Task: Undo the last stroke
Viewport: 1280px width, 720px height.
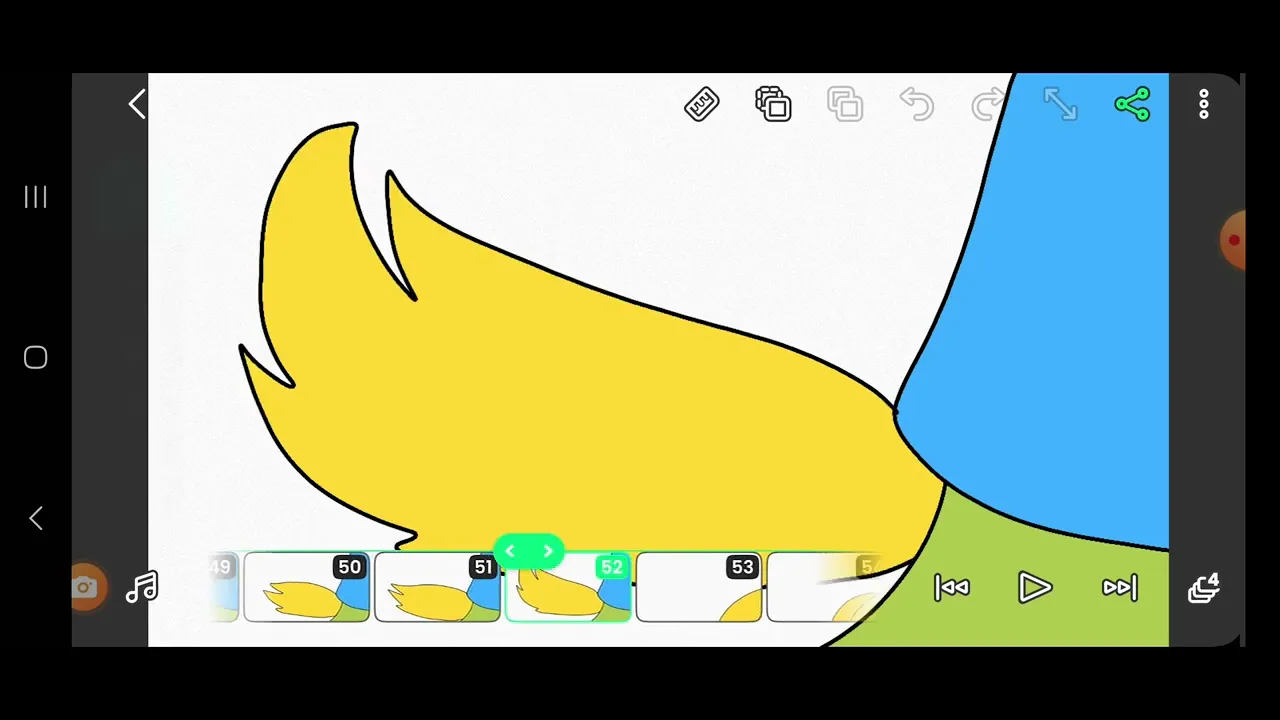Action: 917,105
